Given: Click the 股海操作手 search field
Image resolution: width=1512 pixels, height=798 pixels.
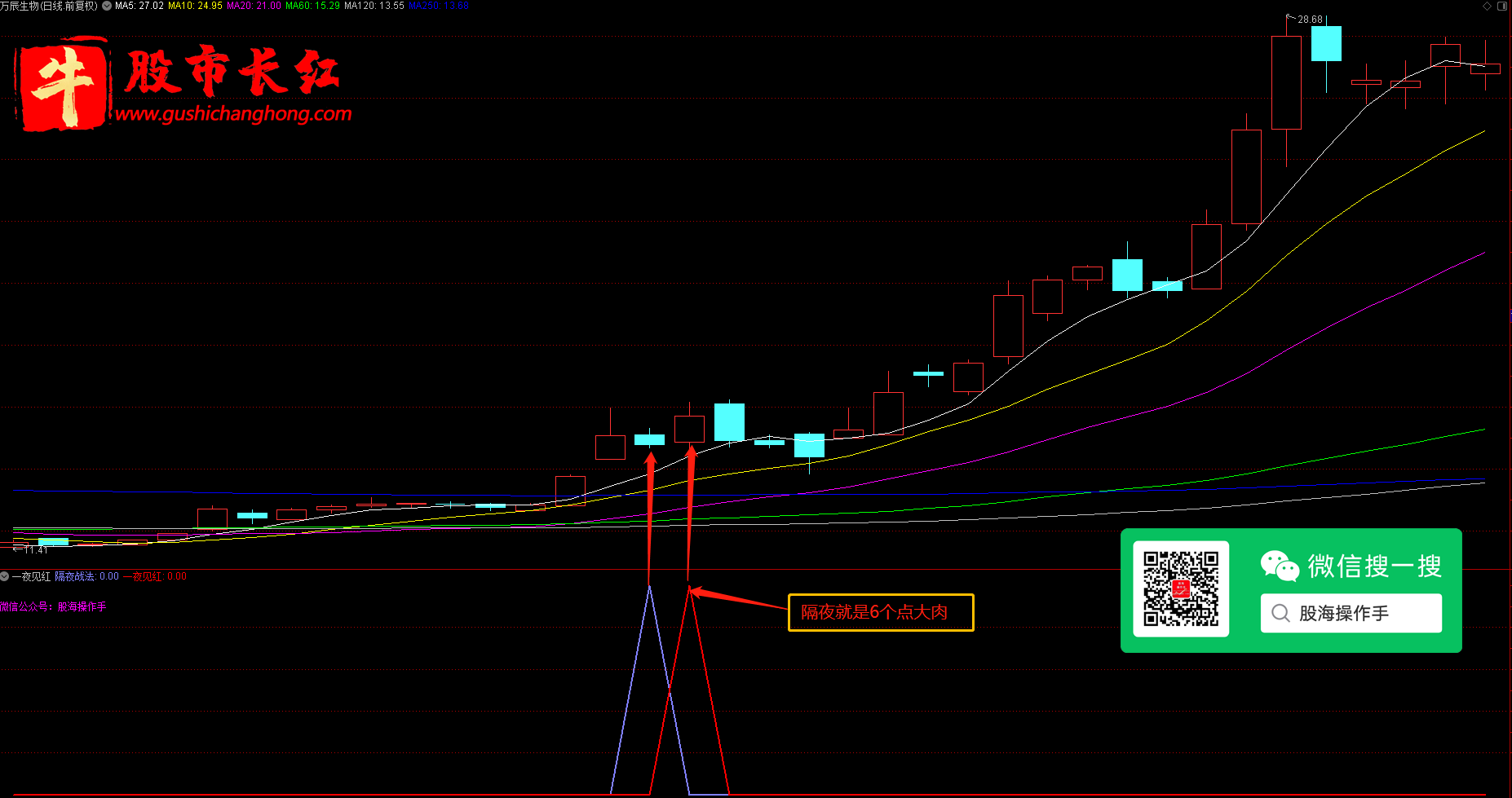Looking at the screenshot, I should pyautogui.click(x=1351, y=613).
